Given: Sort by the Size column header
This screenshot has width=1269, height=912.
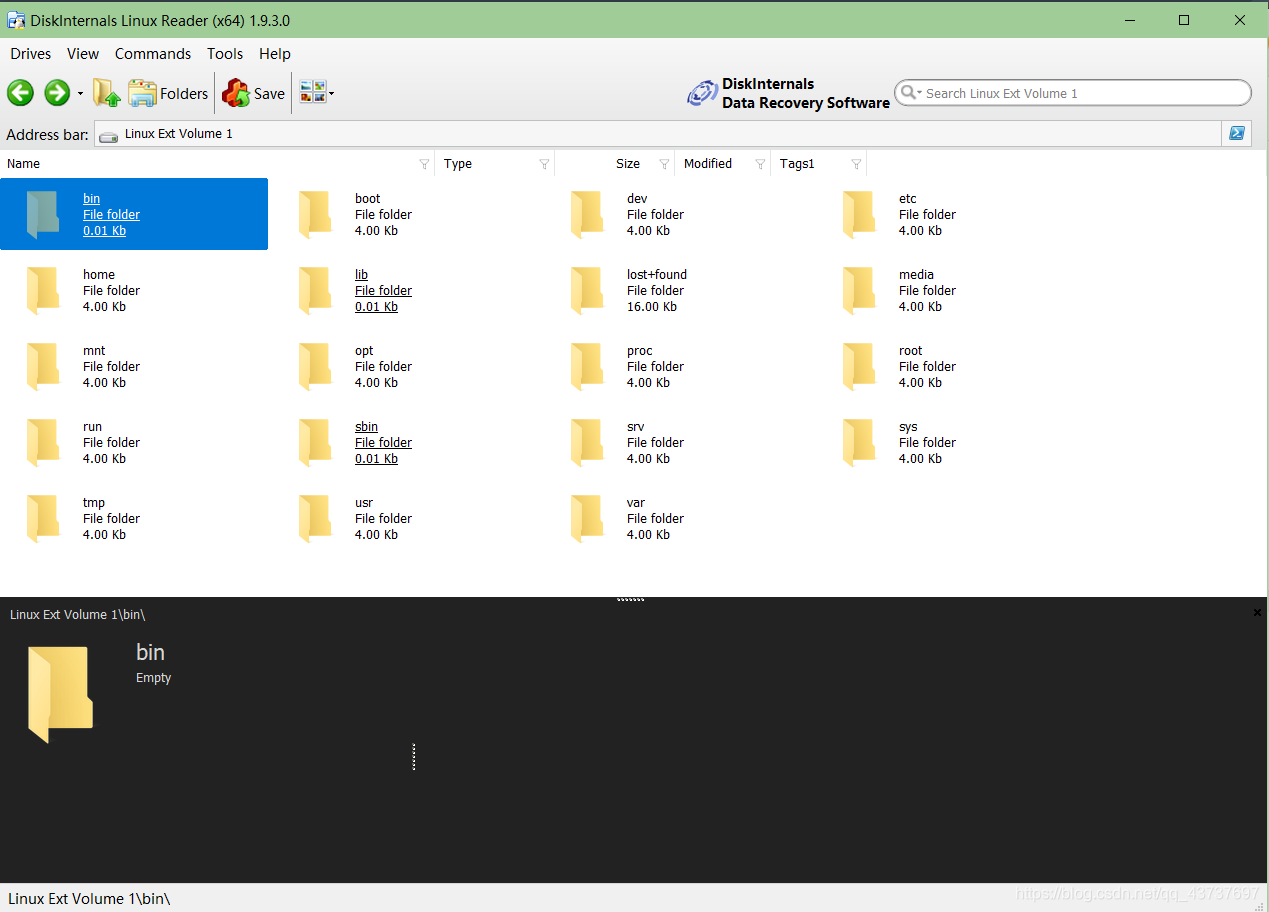Looking at the screenshot, I should tap(628, 164).
